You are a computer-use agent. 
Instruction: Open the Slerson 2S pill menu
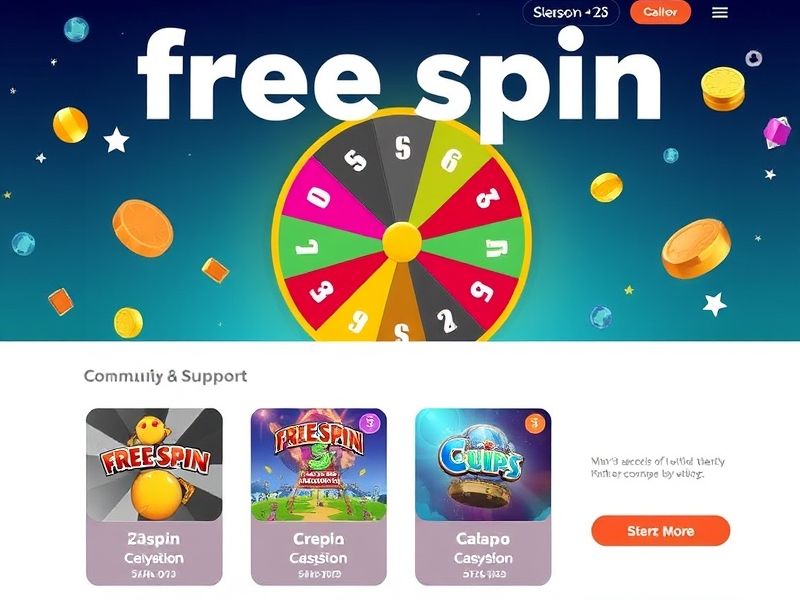pyautogui.click(x=570, y=12)
